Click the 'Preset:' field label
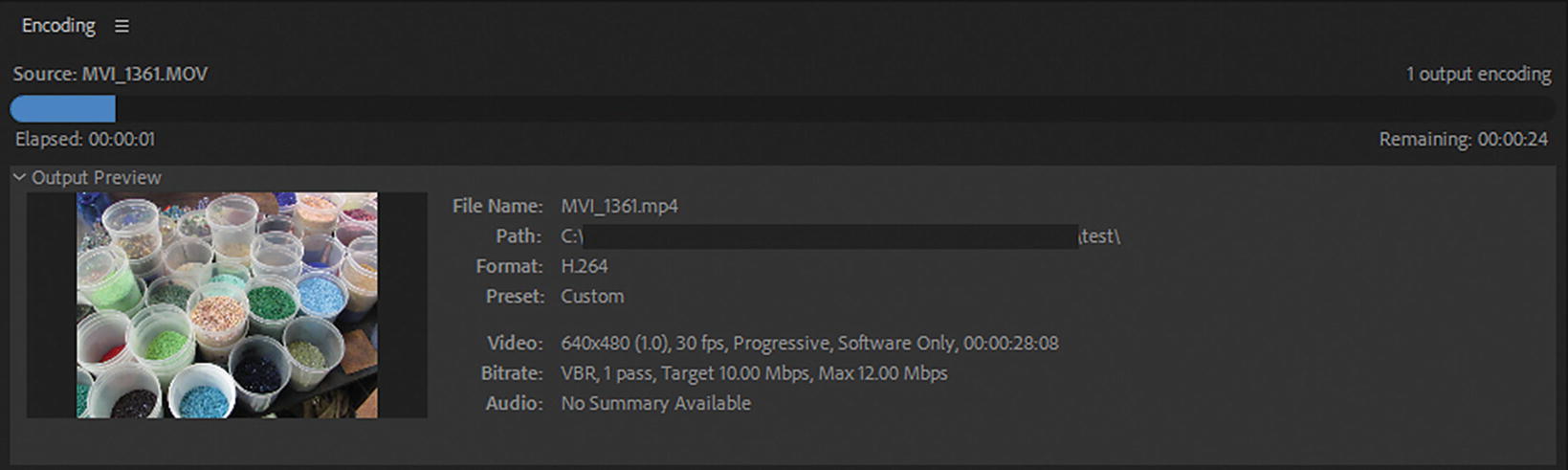1568x470 pixels. click(x=515, y=297)
